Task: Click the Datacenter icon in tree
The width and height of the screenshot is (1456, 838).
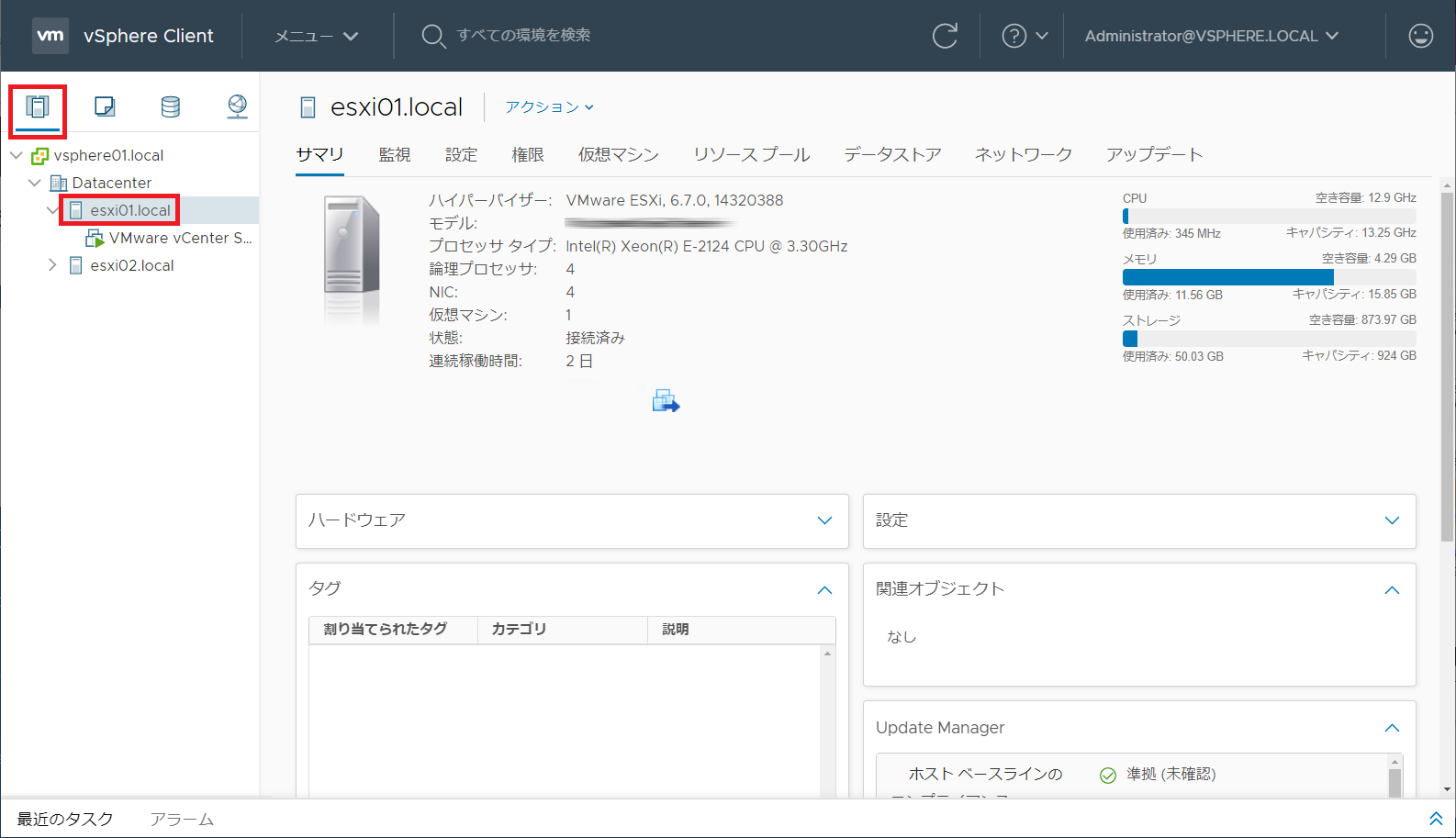Action: point(59,183)
